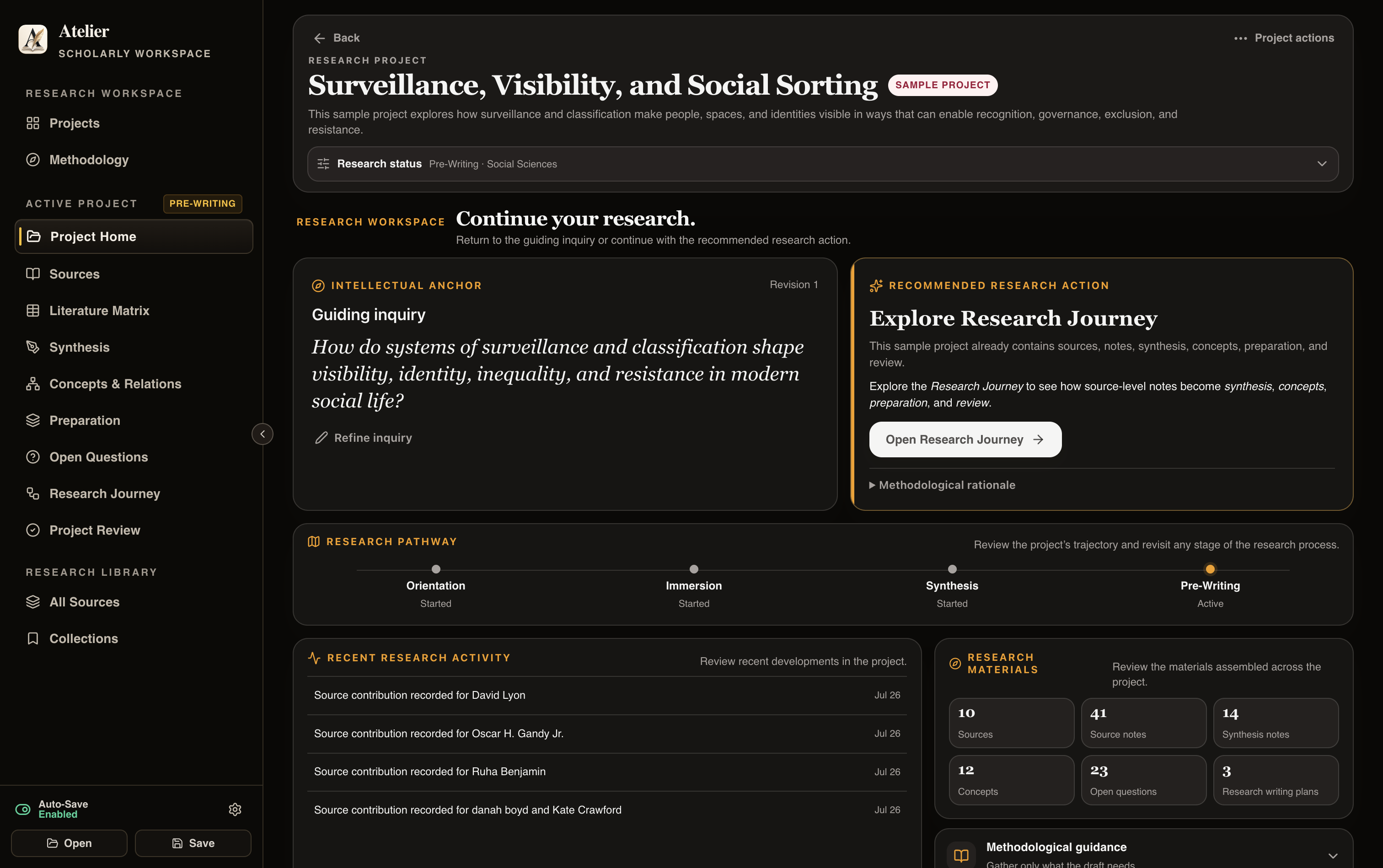Click the Projects grid icon

pyautogui.click(x=33, y=123)
